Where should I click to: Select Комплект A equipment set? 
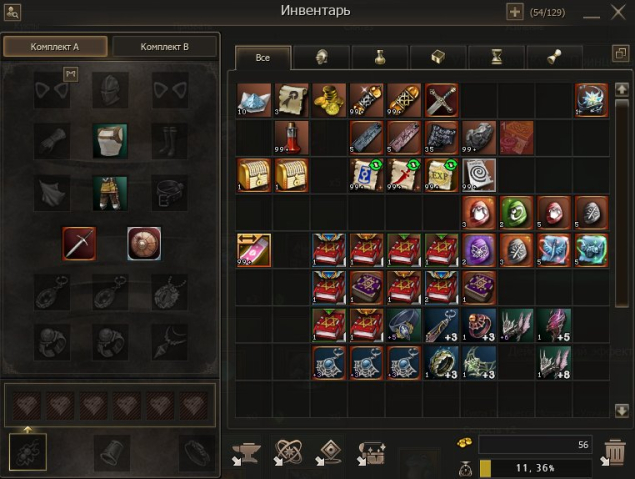pos(55,47)
